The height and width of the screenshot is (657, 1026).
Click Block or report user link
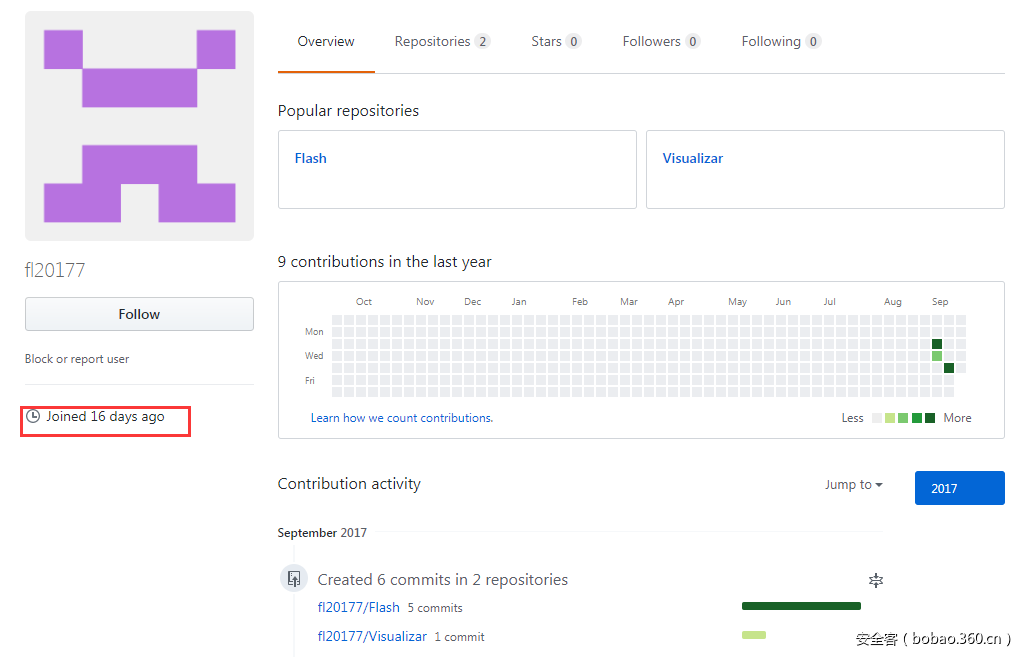coord(77,359)
